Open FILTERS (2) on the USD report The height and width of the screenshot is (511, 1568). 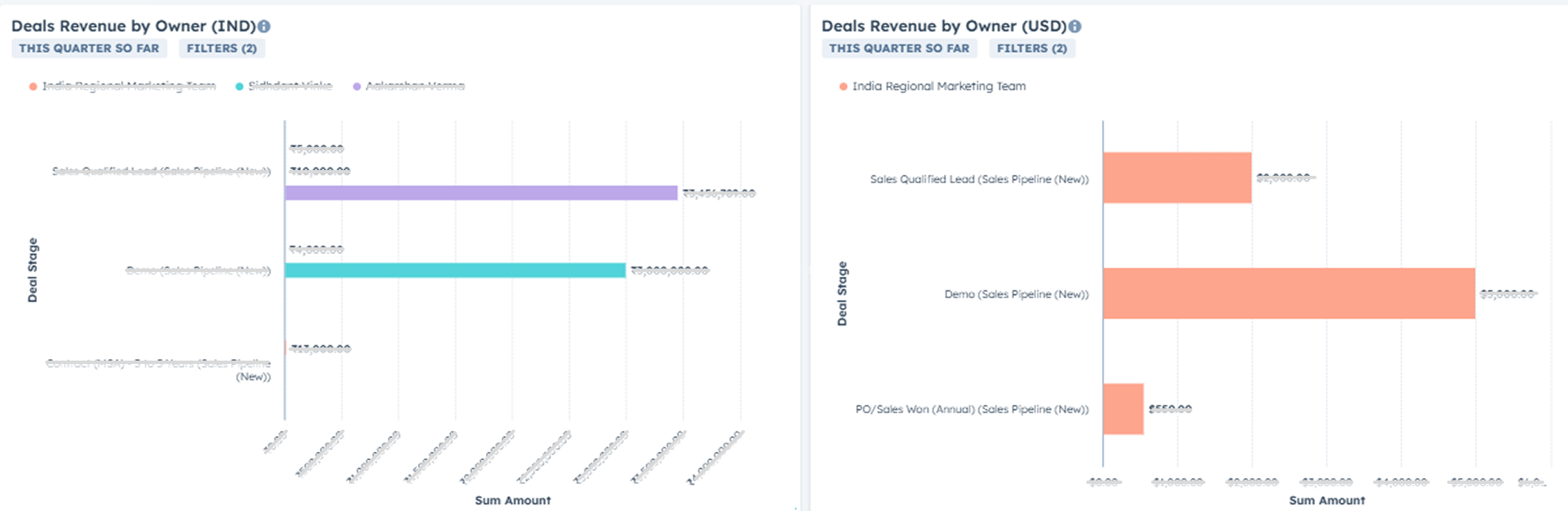[x=1031, y=48]
